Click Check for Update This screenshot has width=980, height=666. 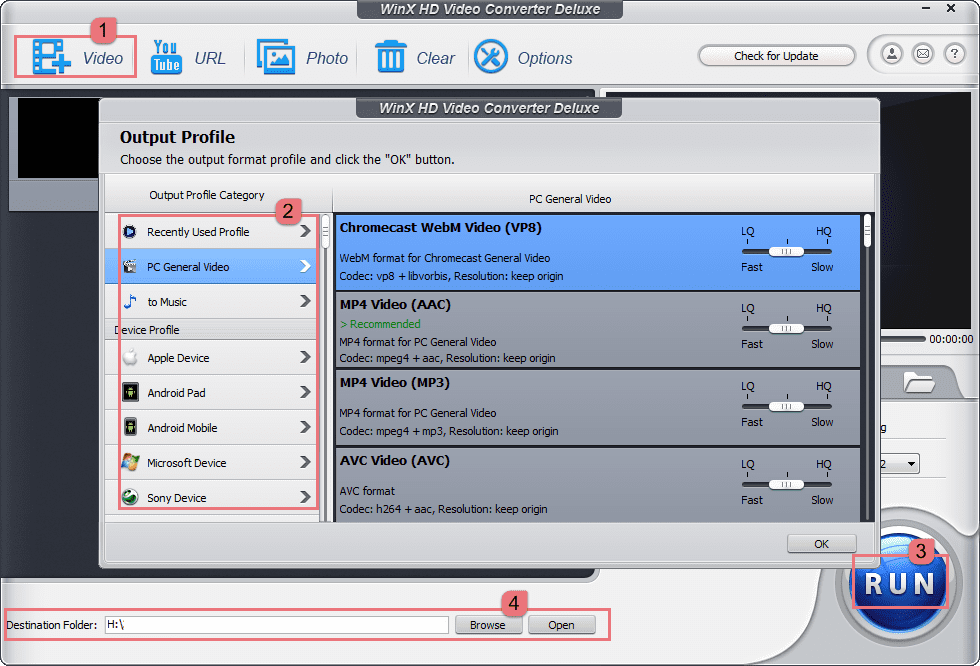point(776,55)
